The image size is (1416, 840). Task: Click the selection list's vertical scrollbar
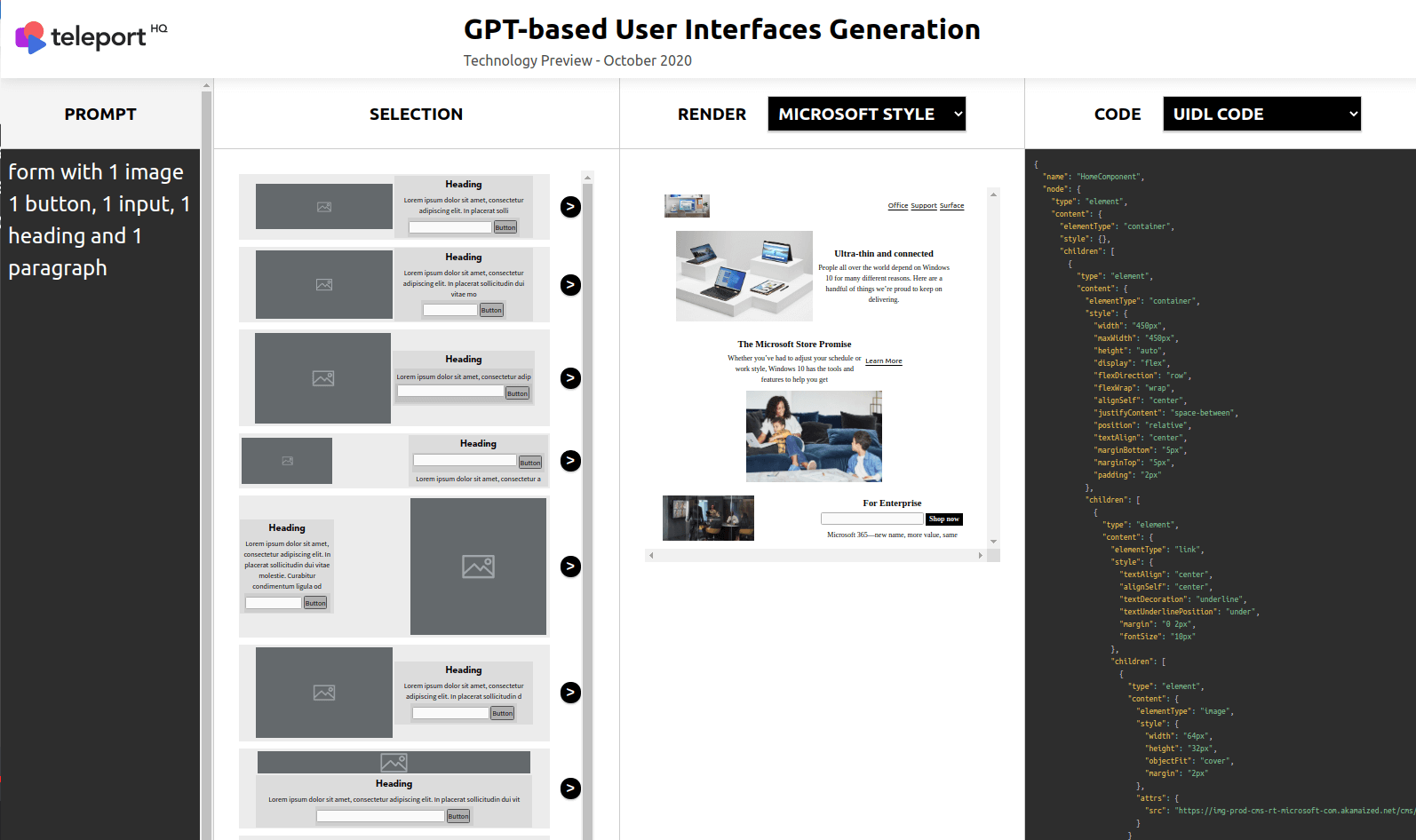point(587,506)
